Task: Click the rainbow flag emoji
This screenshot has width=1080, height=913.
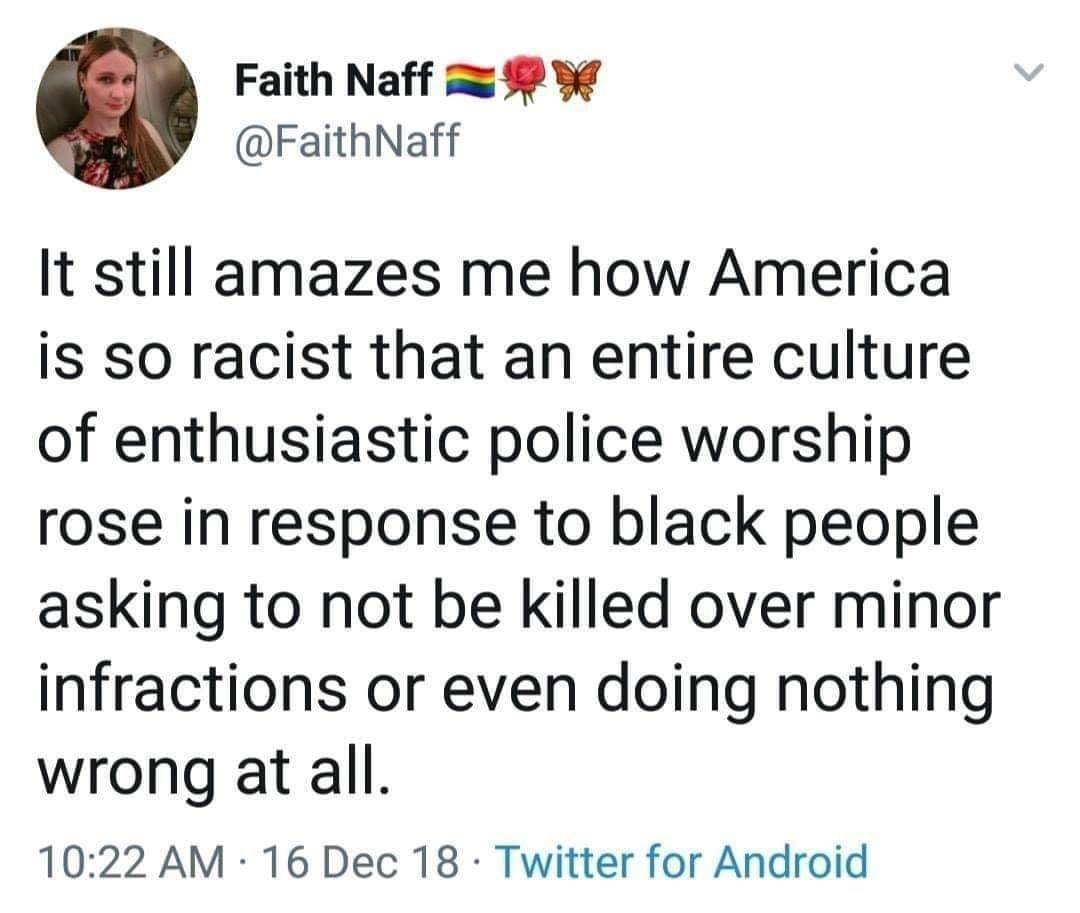Action: tap(472, 81)
